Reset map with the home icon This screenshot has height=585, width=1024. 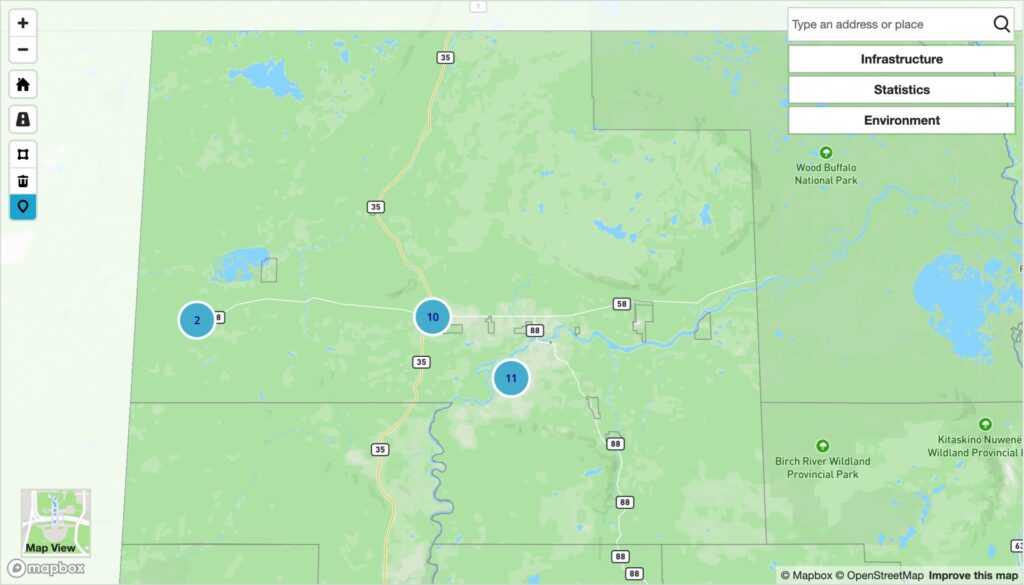[x=23, y=85]
